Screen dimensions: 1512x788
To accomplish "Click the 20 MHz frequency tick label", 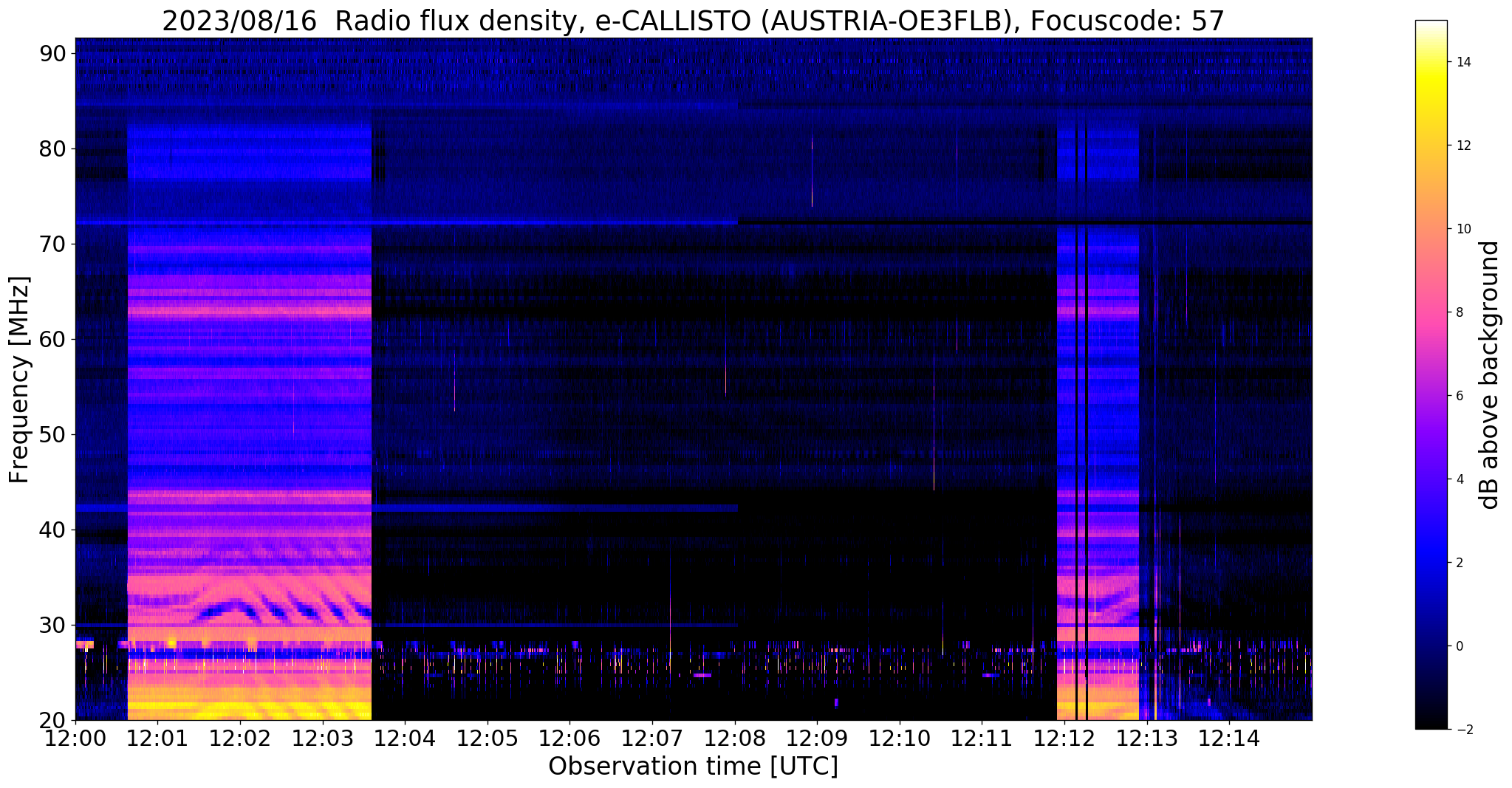I will pos(53,720).
